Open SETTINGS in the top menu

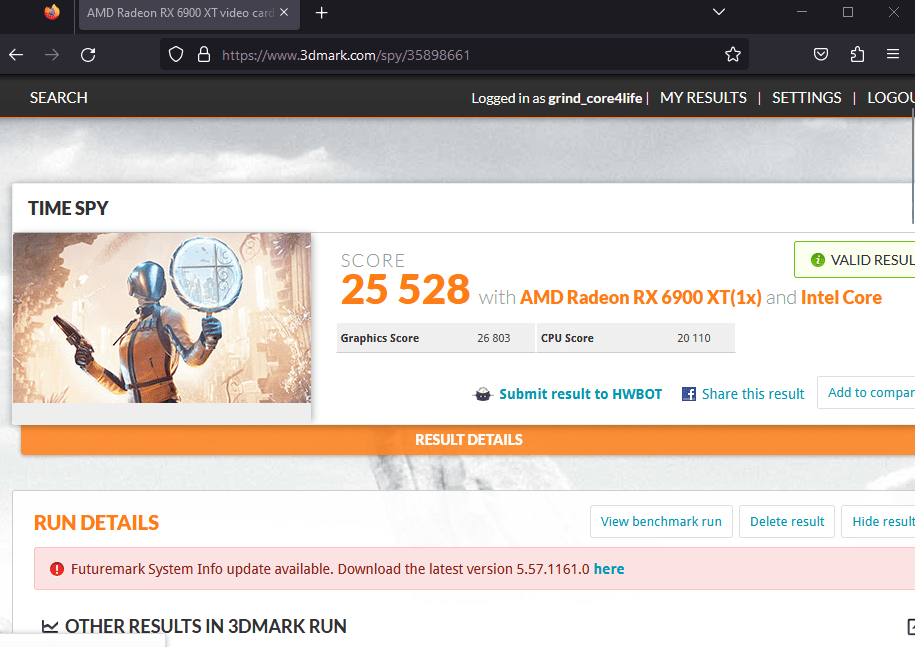(x=806, y=97)
